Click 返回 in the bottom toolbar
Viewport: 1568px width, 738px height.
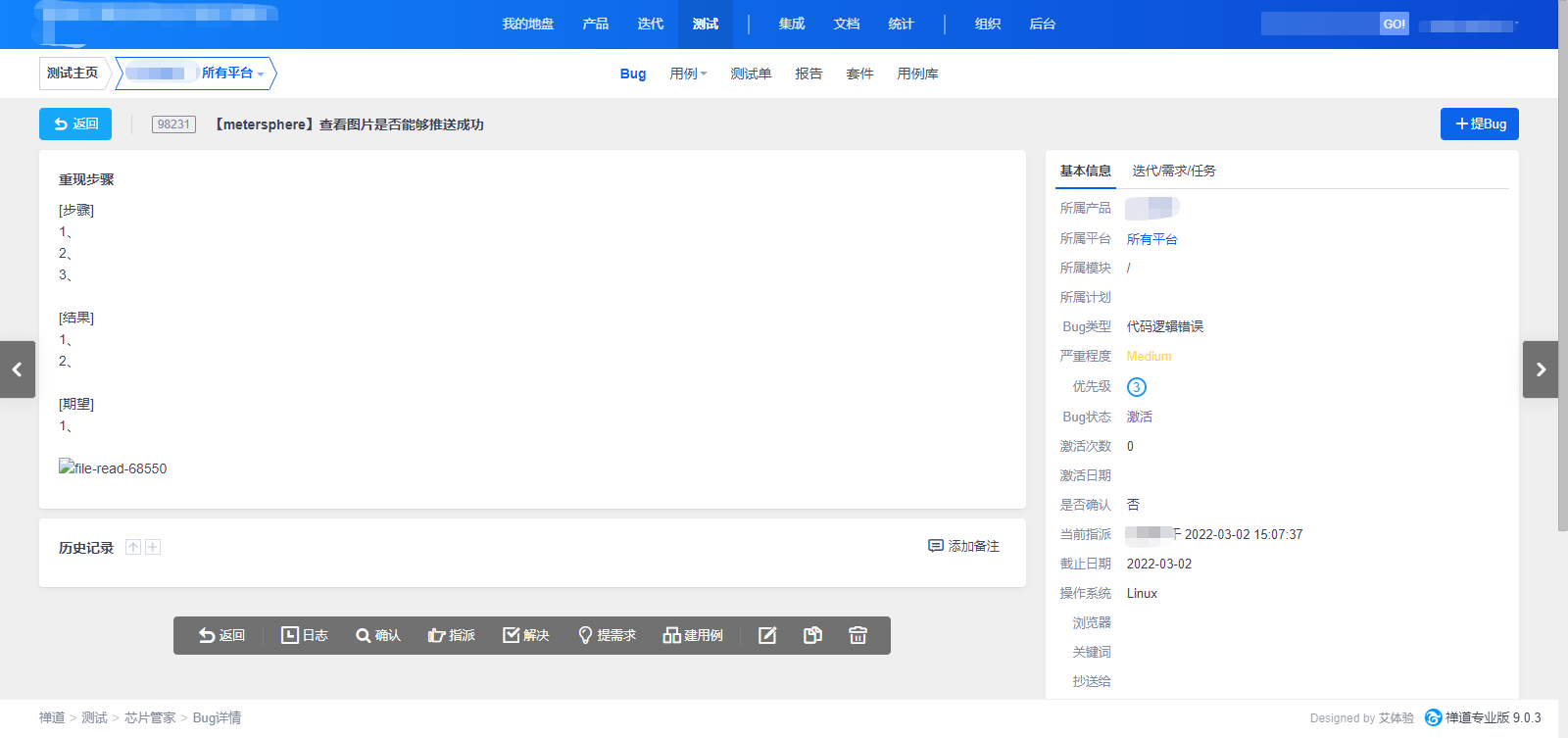pos(221,635)
